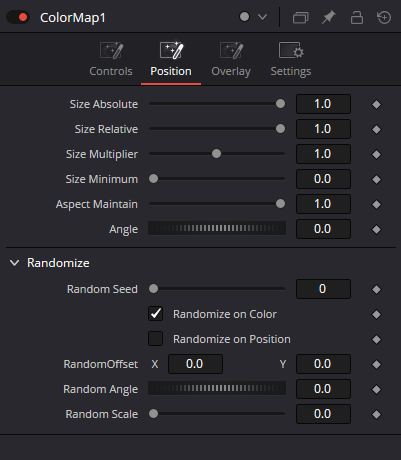Go to the Settings tab
Screen dimensions: 401x460
[x=291, y=60]
